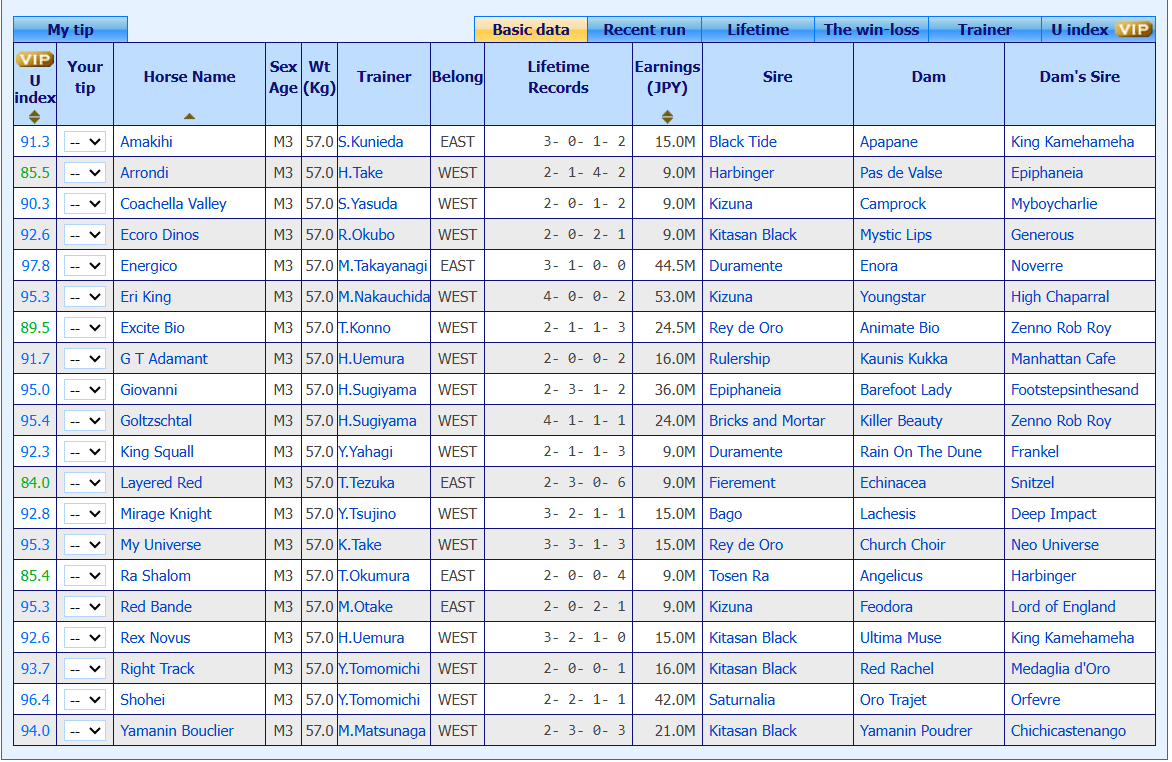Screen dimensions: 1172x762
Task: Sort by Horse Name arrow icon
Action: [x=189, y=116]
